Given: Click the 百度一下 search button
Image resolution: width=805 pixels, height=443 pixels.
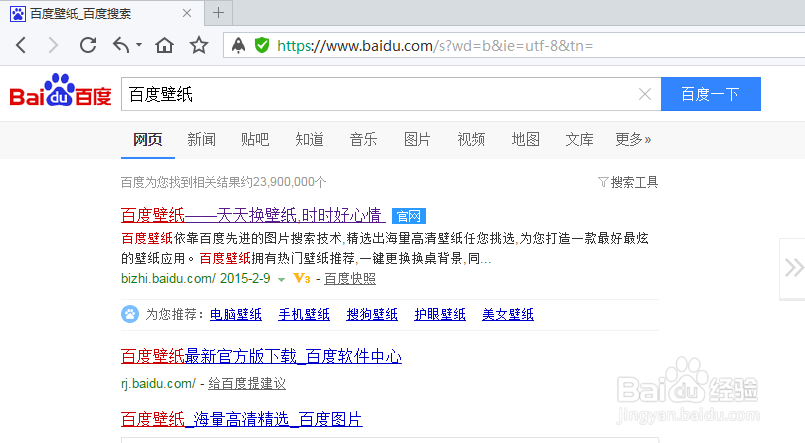Looking at the screenshot, I should (711, 94).
